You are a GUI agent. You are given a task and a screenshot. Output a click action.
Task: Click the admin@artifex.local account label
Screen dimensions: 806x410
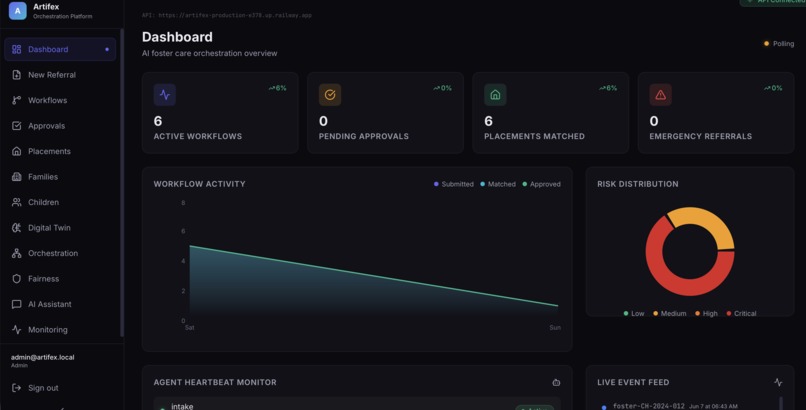point(43,357)
